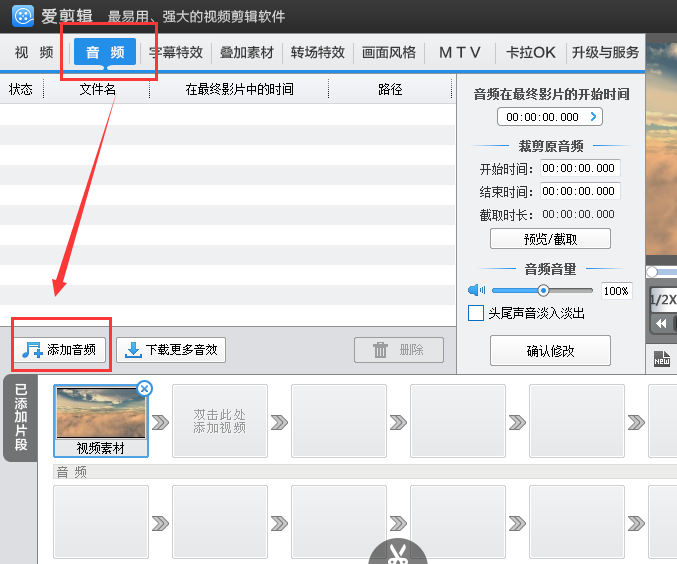
Task: Click the speaker volume icon
Action: point(476,291)
